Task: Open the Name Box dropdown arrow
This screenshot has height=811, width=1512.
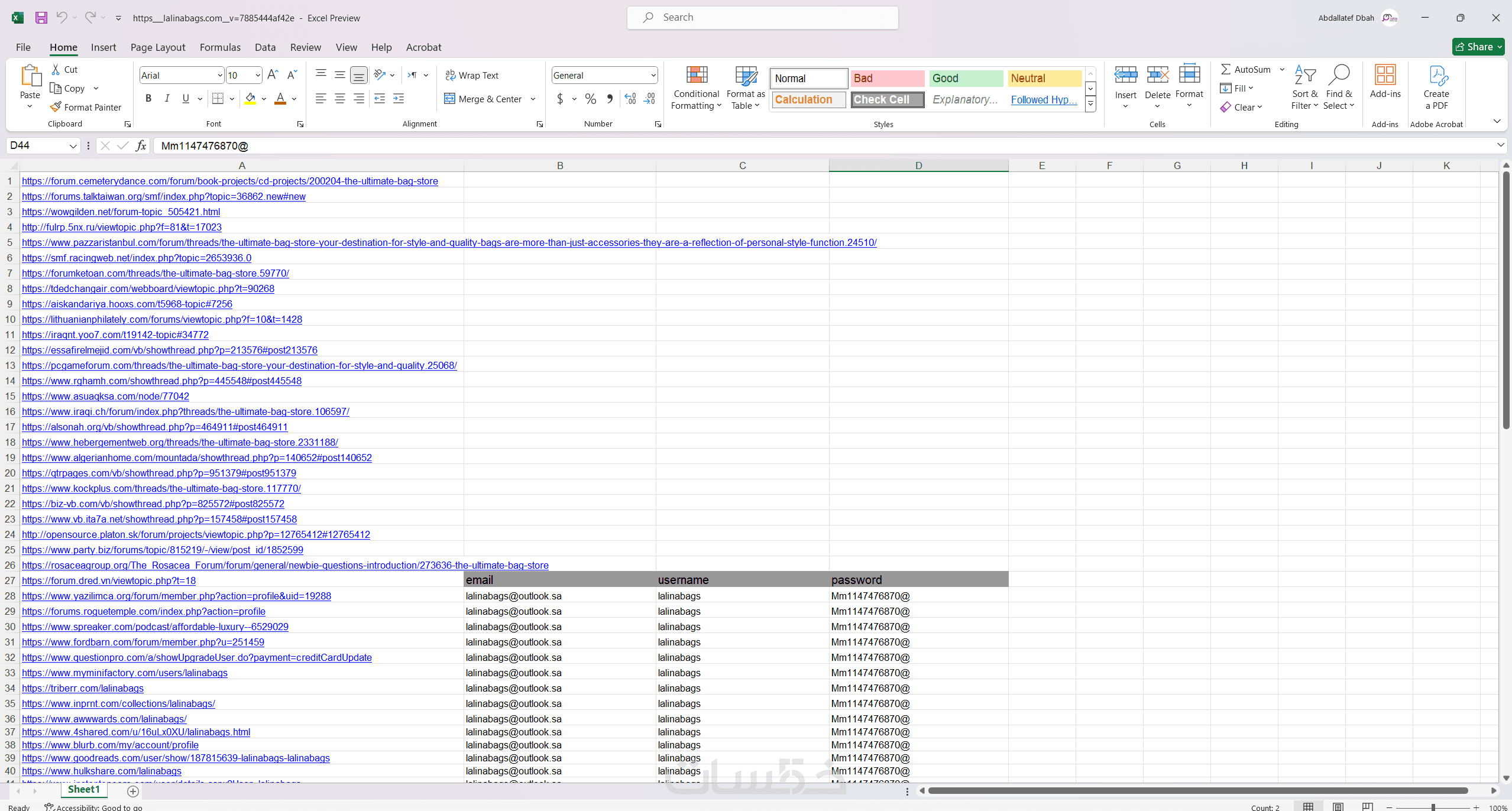Action: [x=73, y=146]
